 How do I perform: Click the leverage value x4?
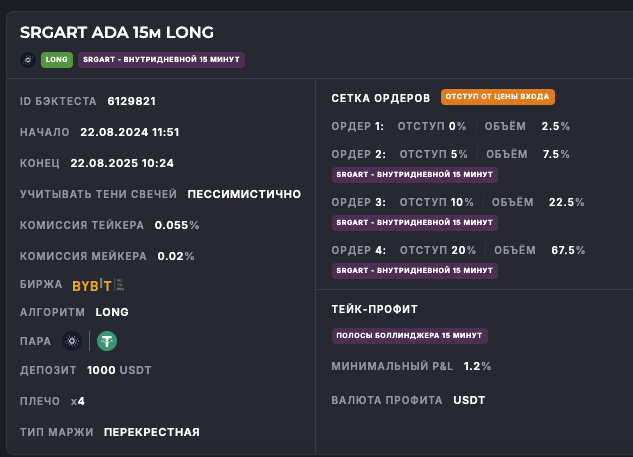[x=78, y=401]
